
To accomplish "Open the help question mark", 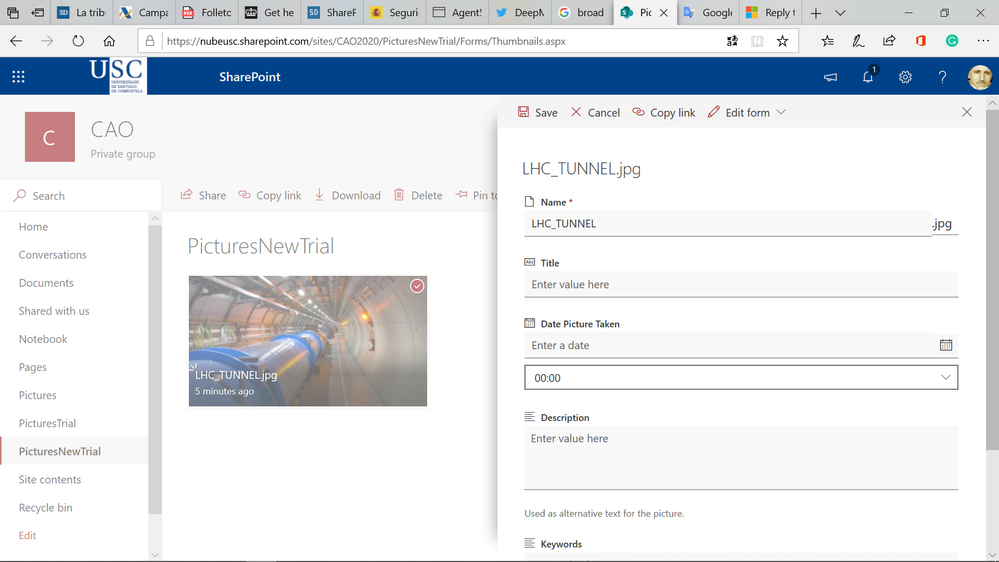I will [942, 77].
